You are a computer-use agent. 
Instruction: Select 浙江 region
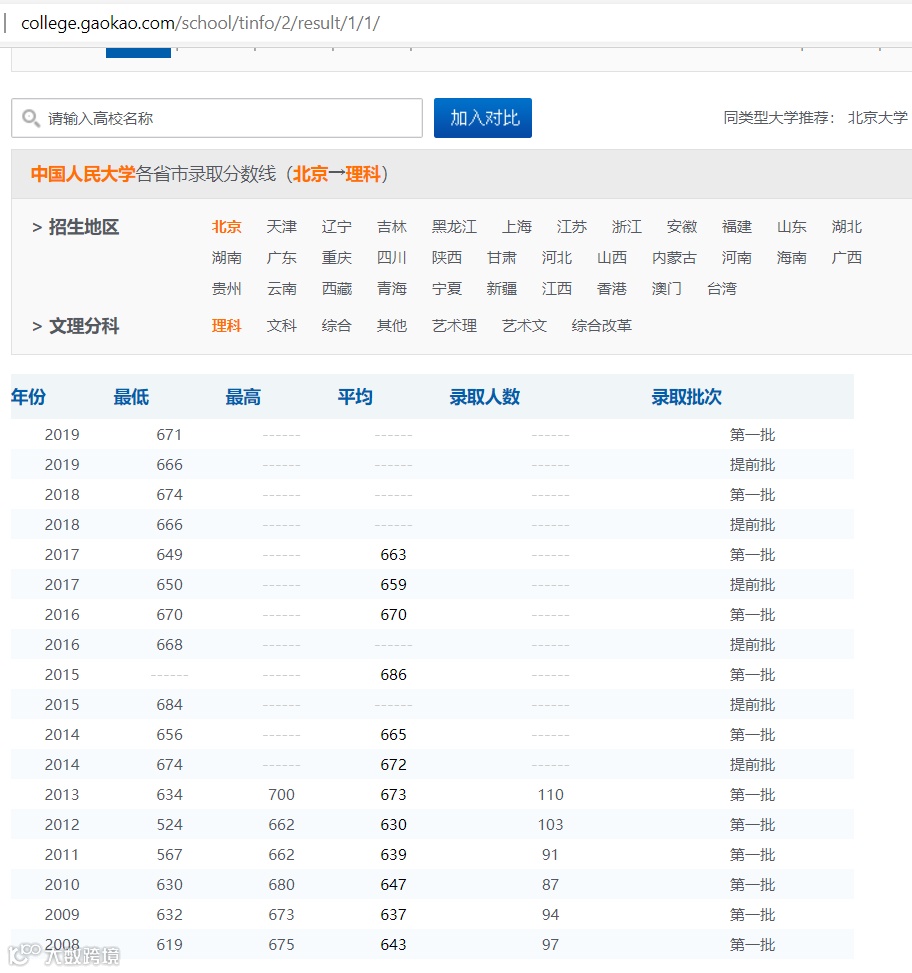click(x=627, y=226)
